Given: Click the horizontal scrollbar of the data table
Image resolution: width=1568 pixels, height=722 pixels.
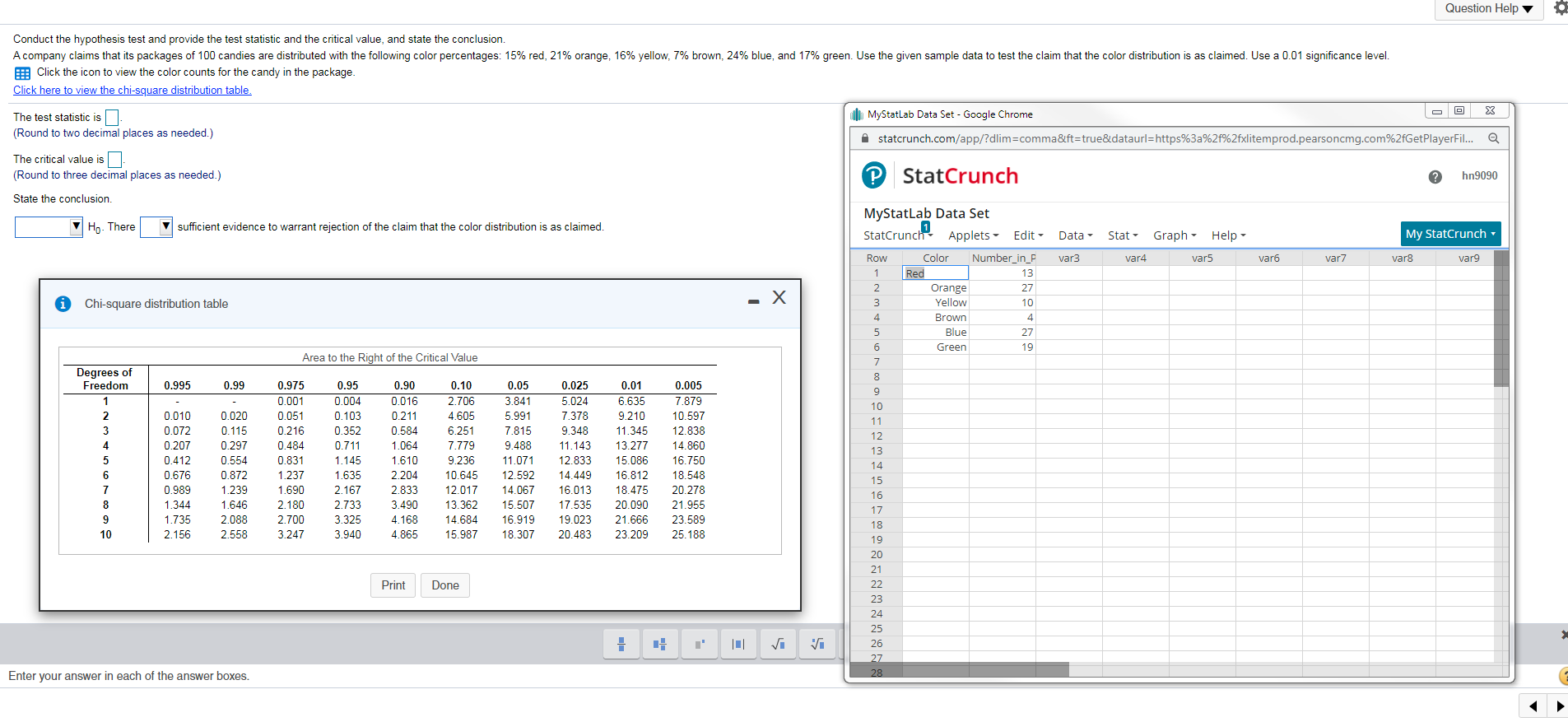Looking at the screenshot, I should [x=960, y=670].
